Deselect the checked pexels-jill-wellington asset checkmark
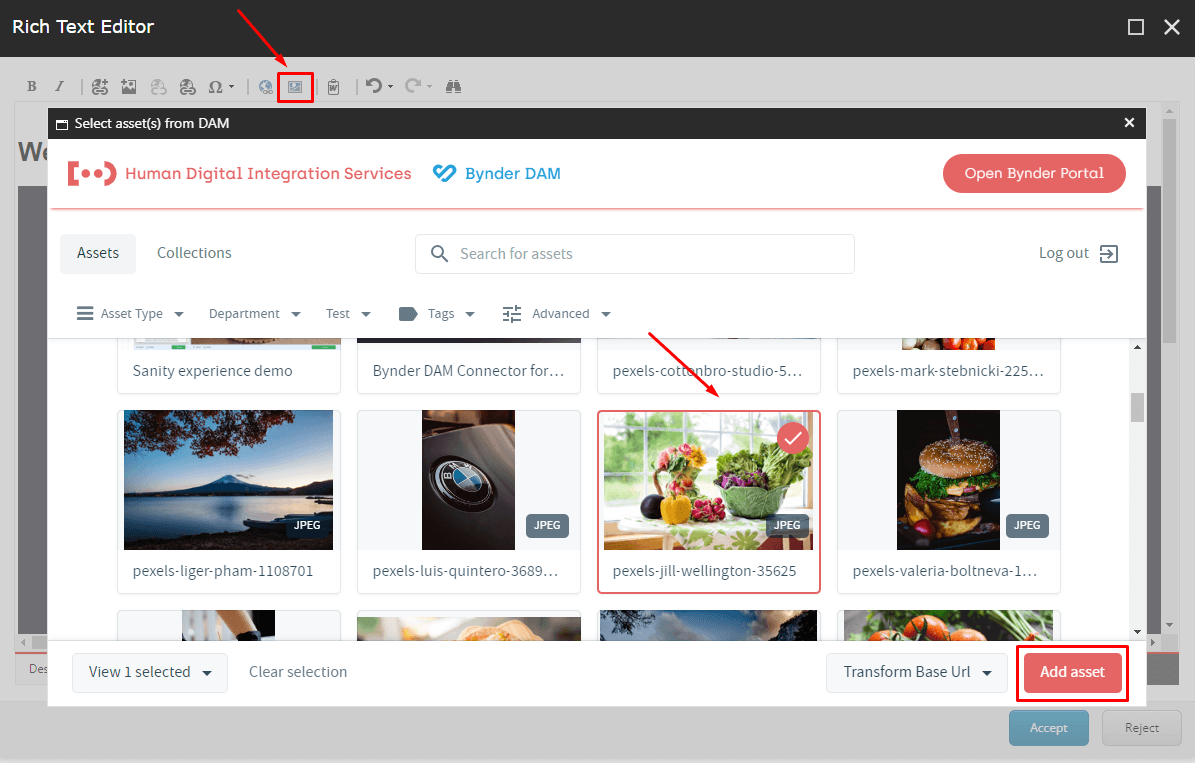This screenshot has width=1195, height=763. pyautogui.click(x=793, y=438)
